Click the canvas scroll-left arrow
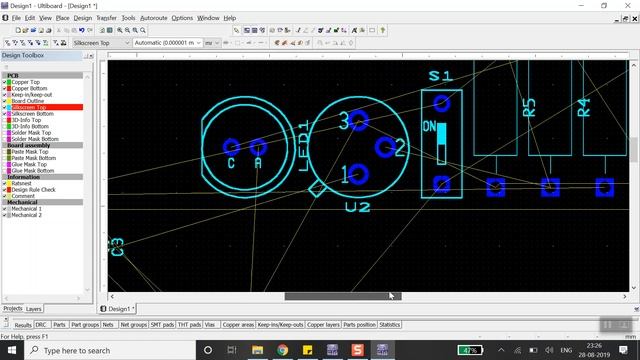The width and height of the screenshot is (640, 360). [x=112, y=296]
